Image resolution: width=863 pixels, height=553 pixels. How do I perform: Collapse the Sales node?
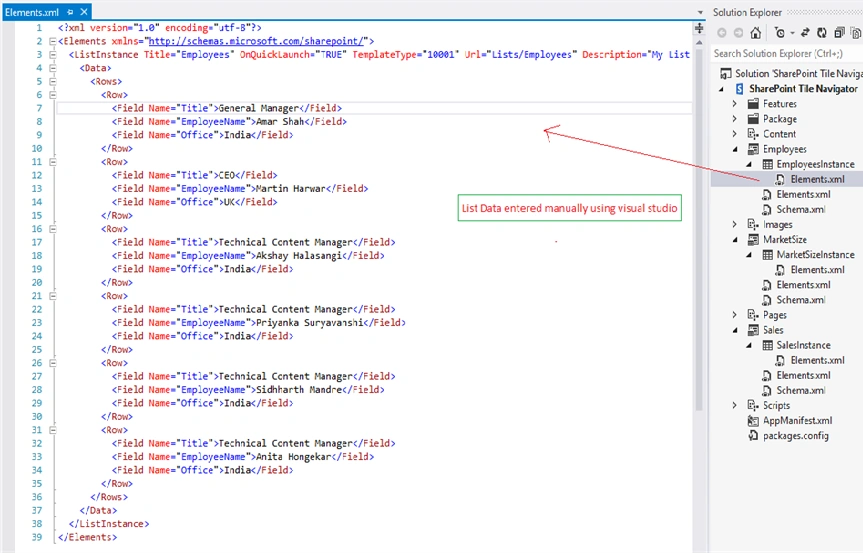coord(735,330)
